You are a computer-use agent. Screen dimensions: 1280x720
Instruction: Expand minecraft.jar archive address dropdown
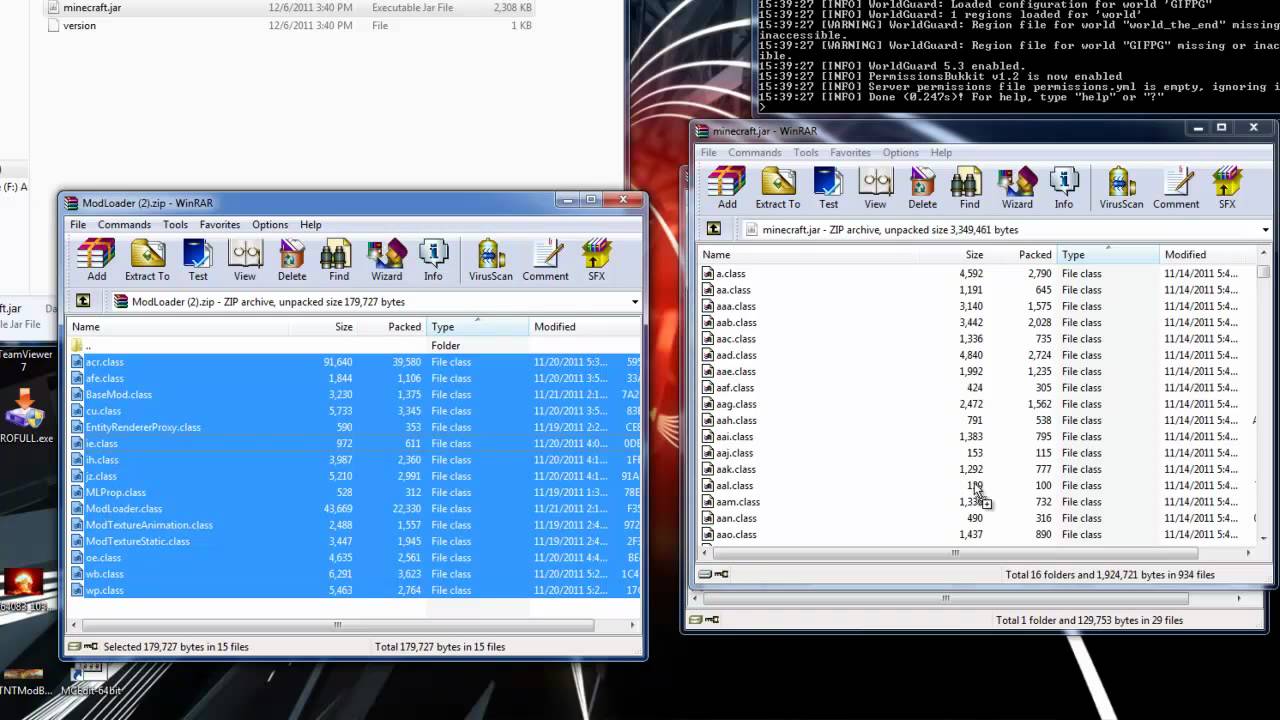point(1265,229)
